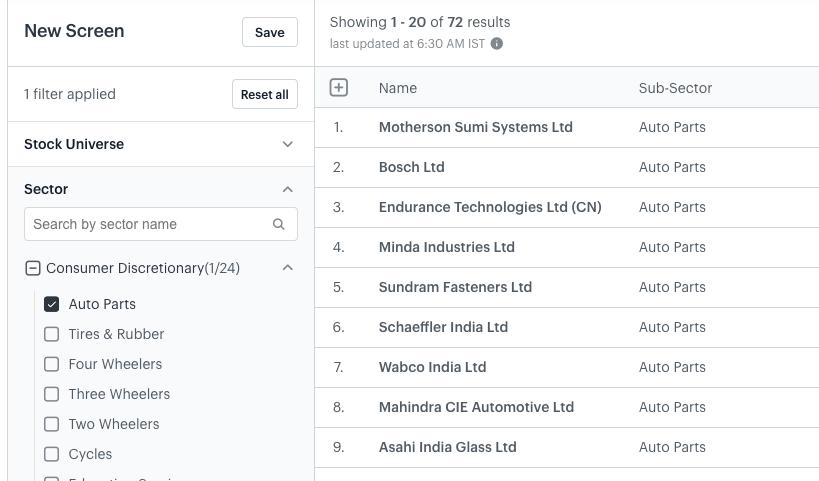The image size is (819, 481).
Task: Click the New Screen title
Action: click(74, 31)
